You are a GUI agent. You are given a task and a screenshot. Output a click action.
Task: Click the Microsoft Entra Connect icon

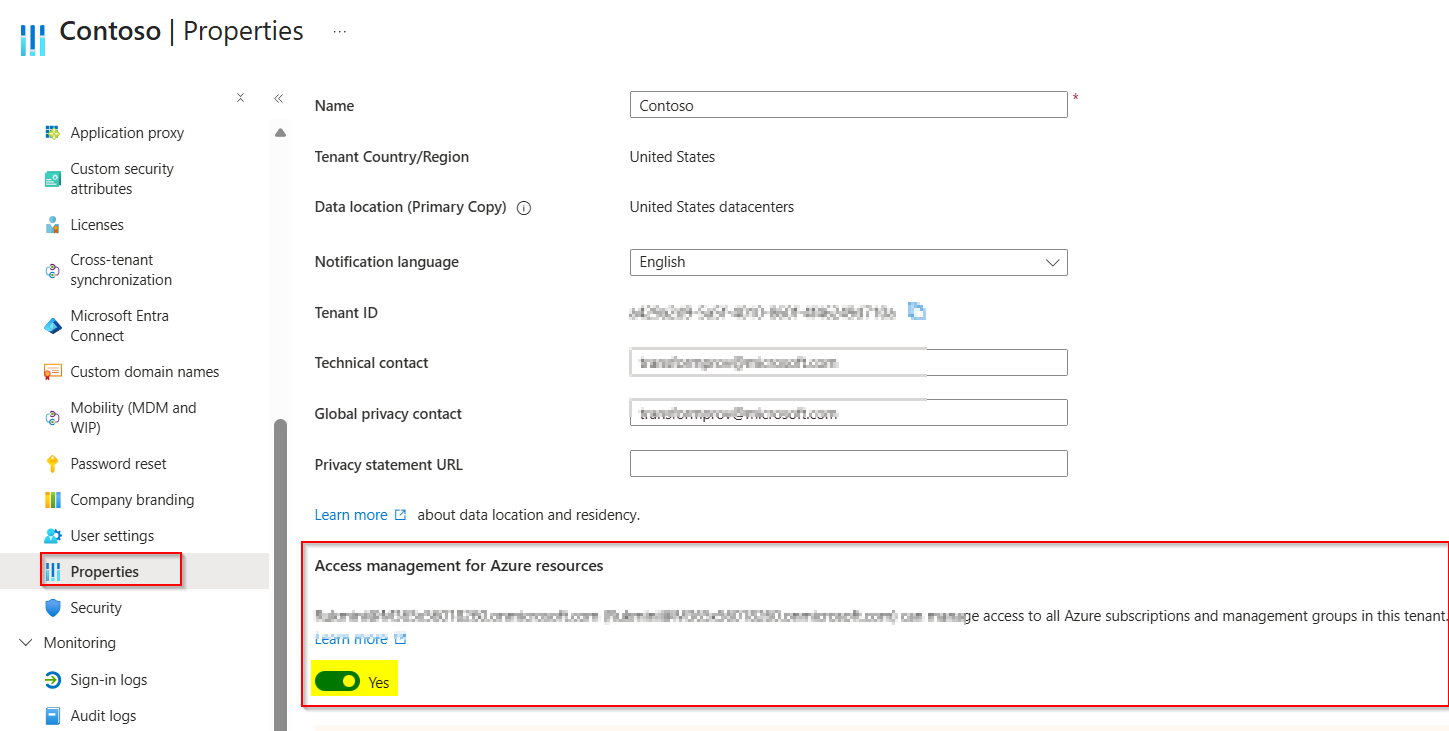click(x=53, y=326)
